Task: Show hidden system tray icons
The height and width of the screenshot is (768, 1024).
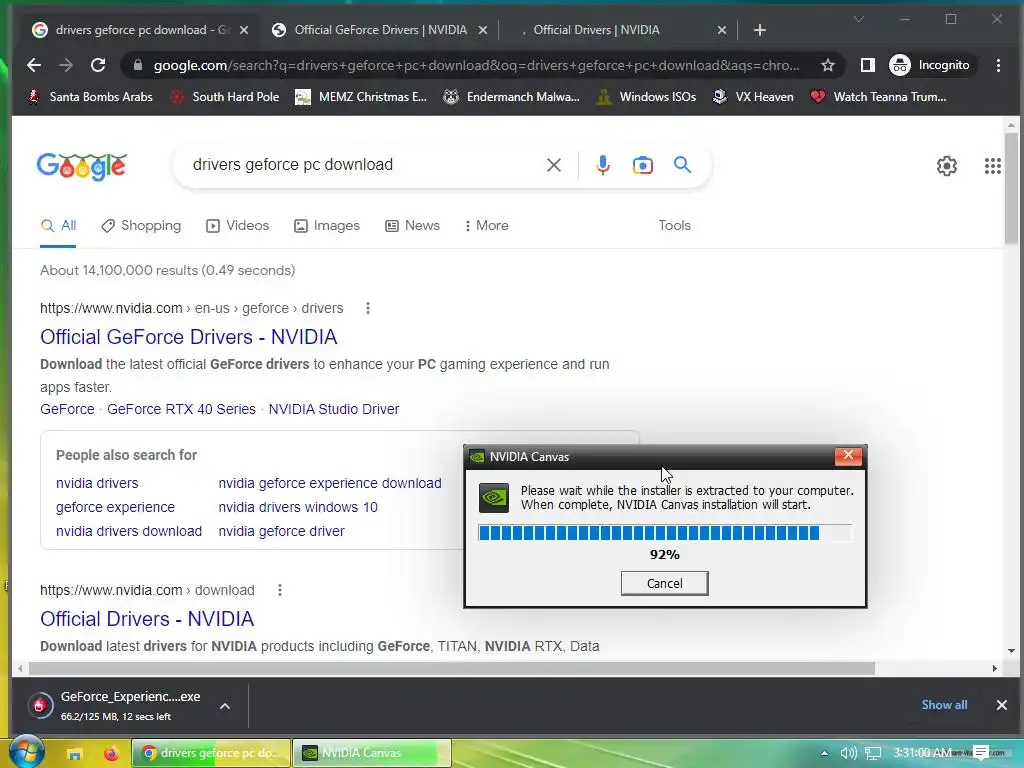Action: tap(824, 754)
